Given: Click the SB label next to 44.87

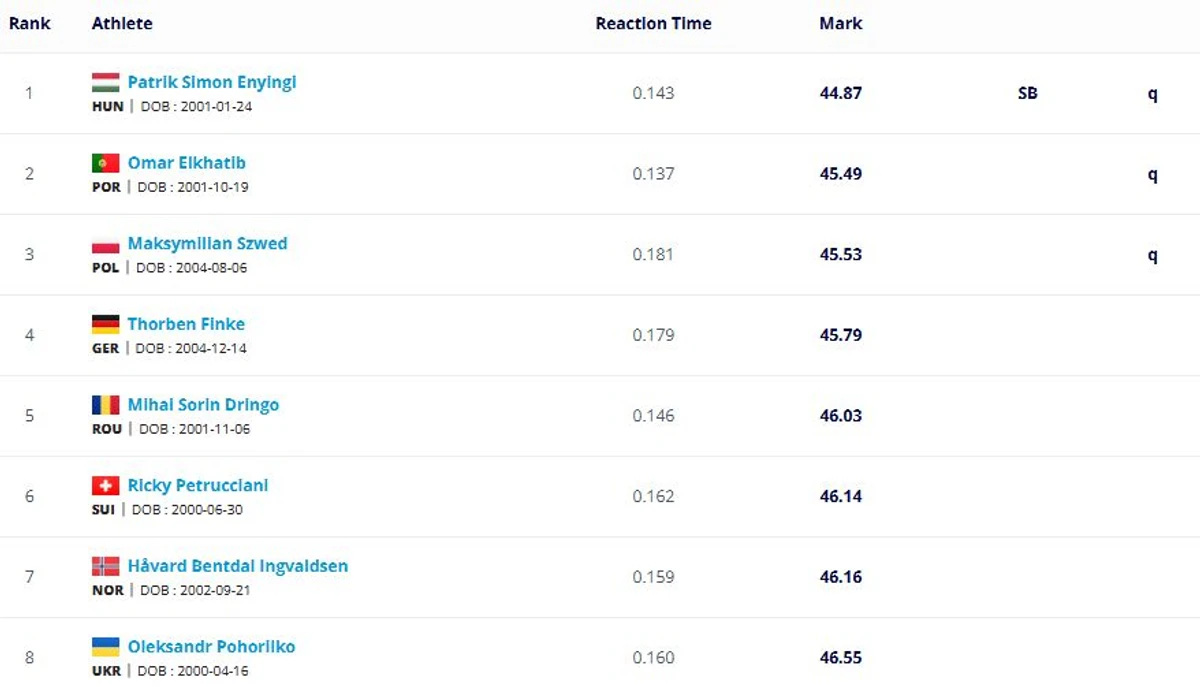Looking at the screenshot, I should pos(1027,93).
